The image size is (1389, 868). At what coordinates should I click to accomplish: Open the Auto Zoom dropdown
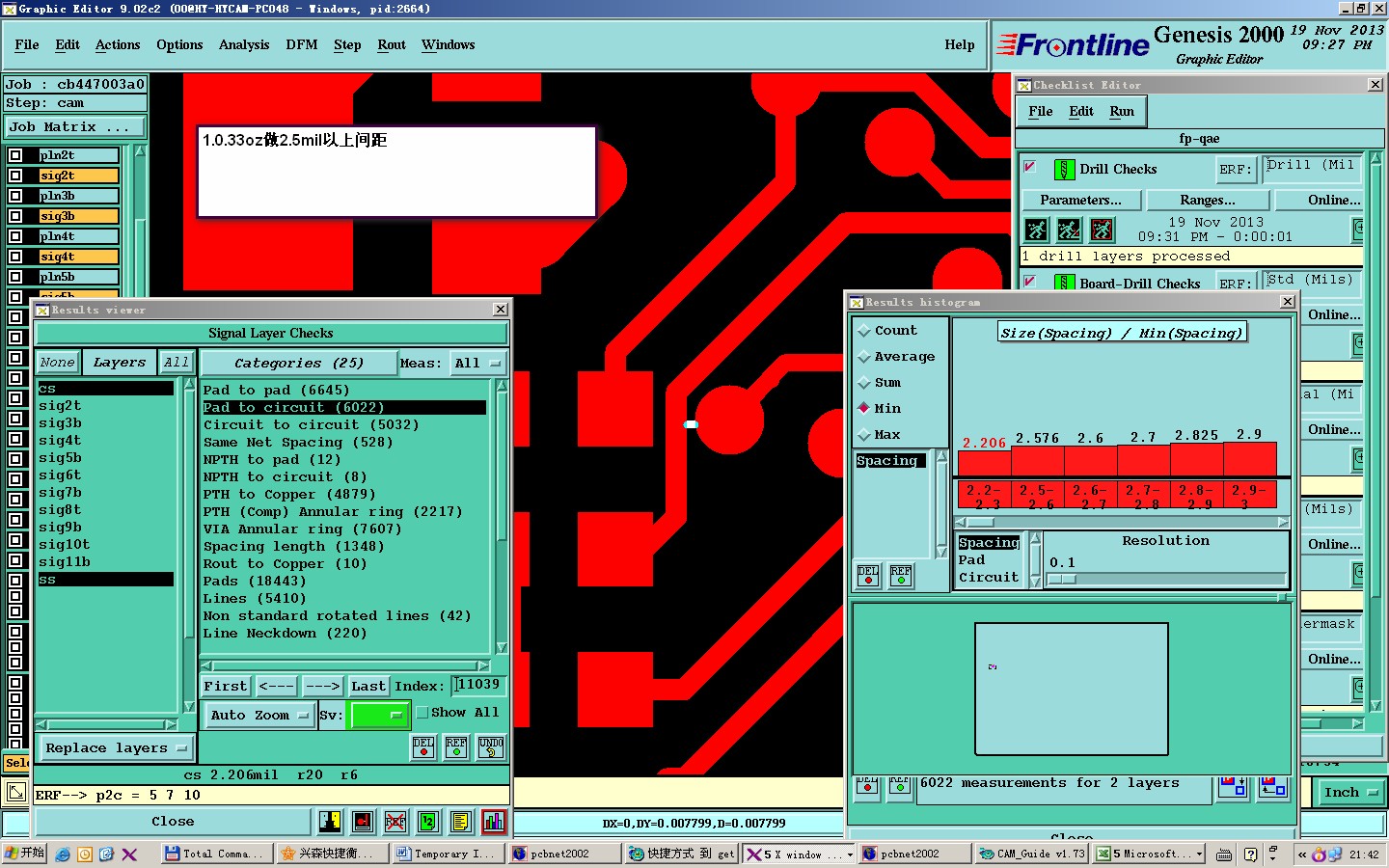(259, 715)
